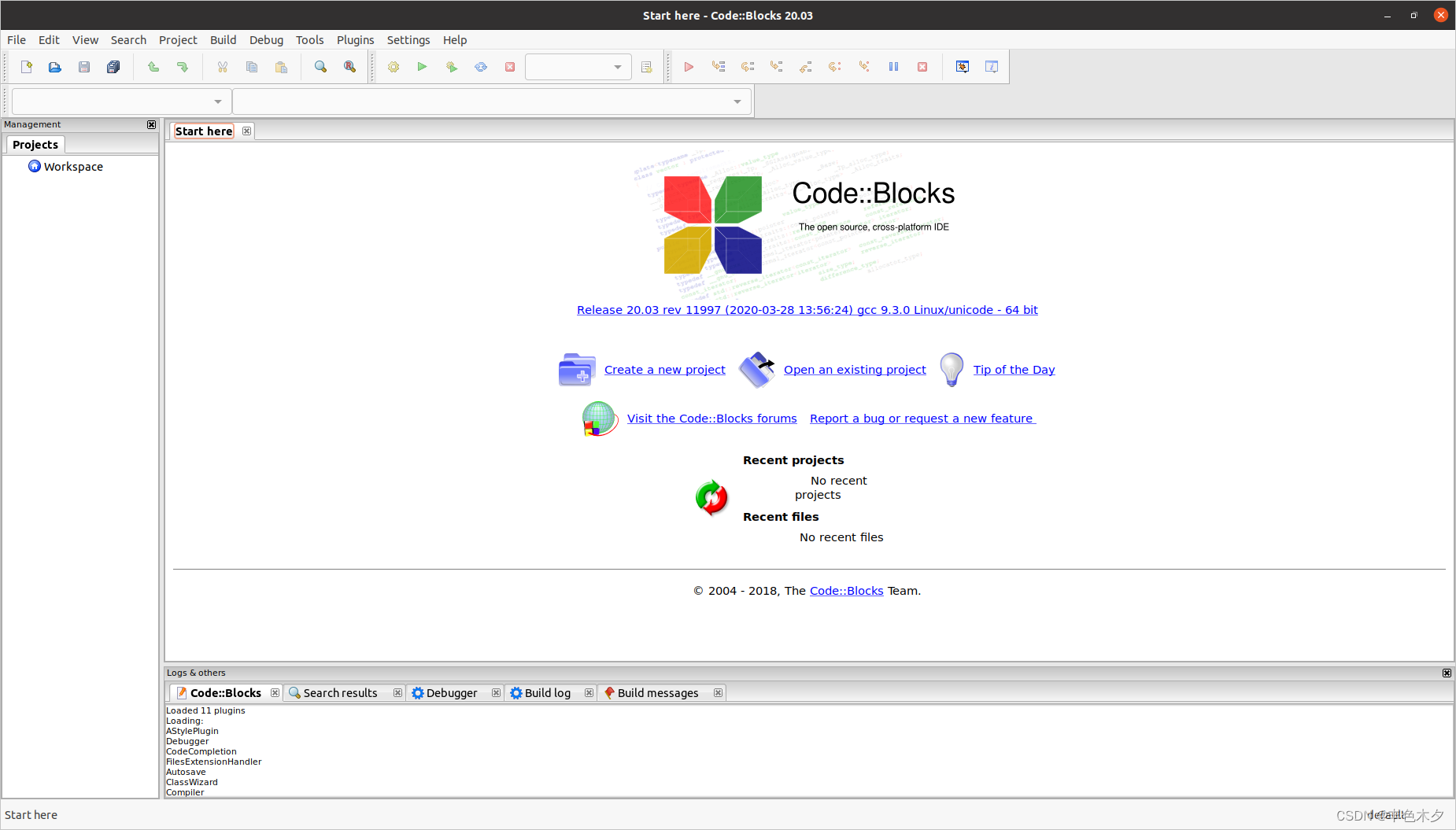Switch to the Debugger log tab
The image size is (1456, 830).
tap(452, 693)
